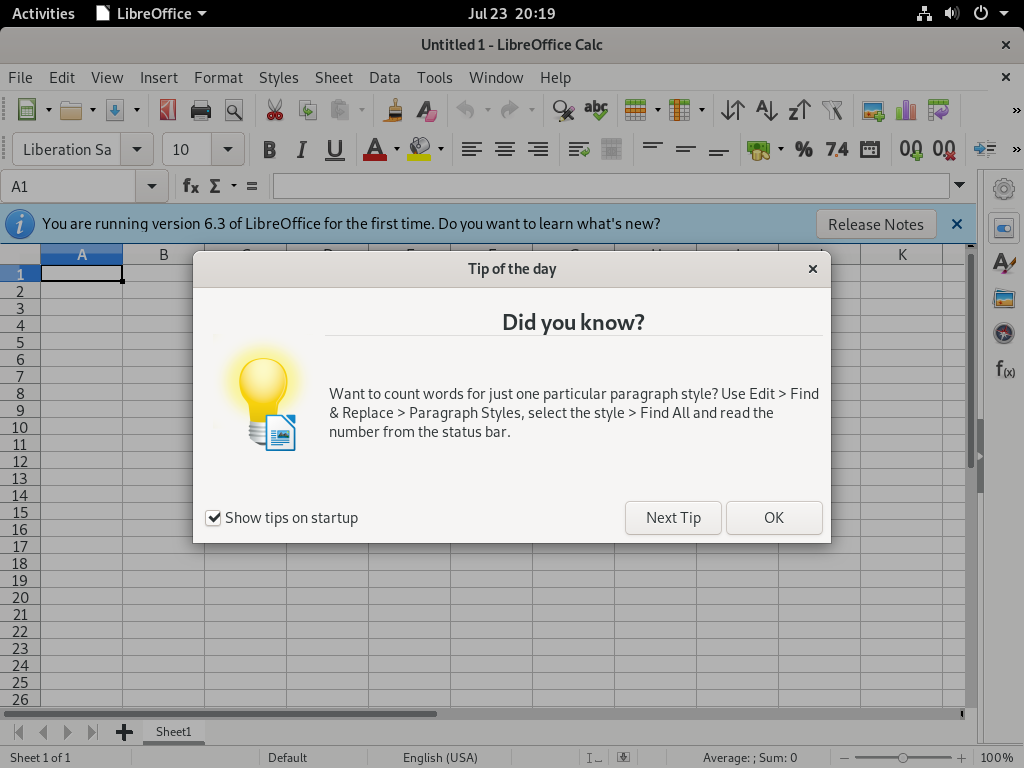Export as PDF icon in toolbar
The height and width of the screenshot is (768, 1024).
[168, 110]
